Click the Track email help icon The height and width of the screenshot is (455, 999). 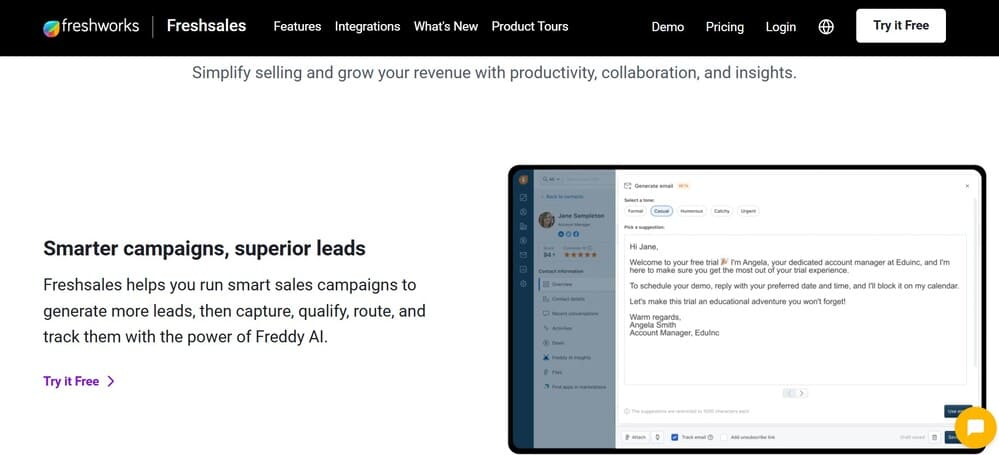click(710, 437)
